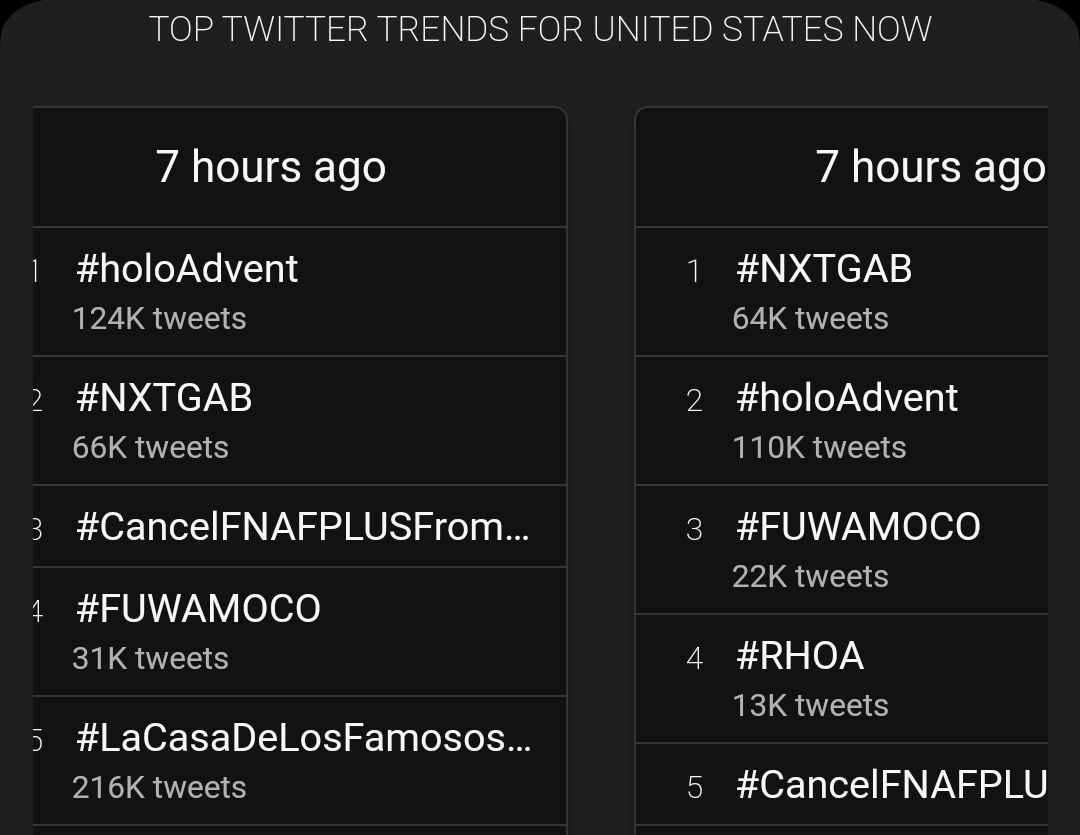Click the Top Twitter Trends heading
This screenshot has height=835, width=1080.
(540, 29)
